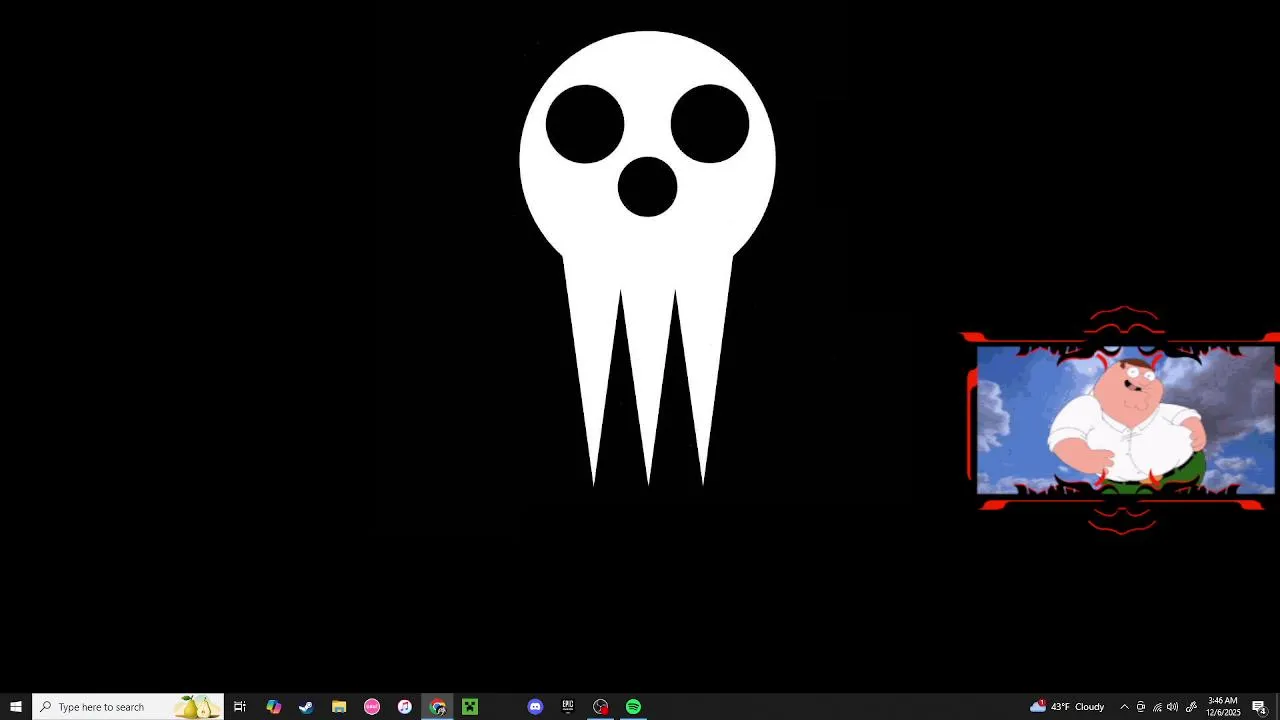Launch Microsoft Copilot from the taskbar
Viewport: 1280px width, 720px height.
click(x=273, y=707)
